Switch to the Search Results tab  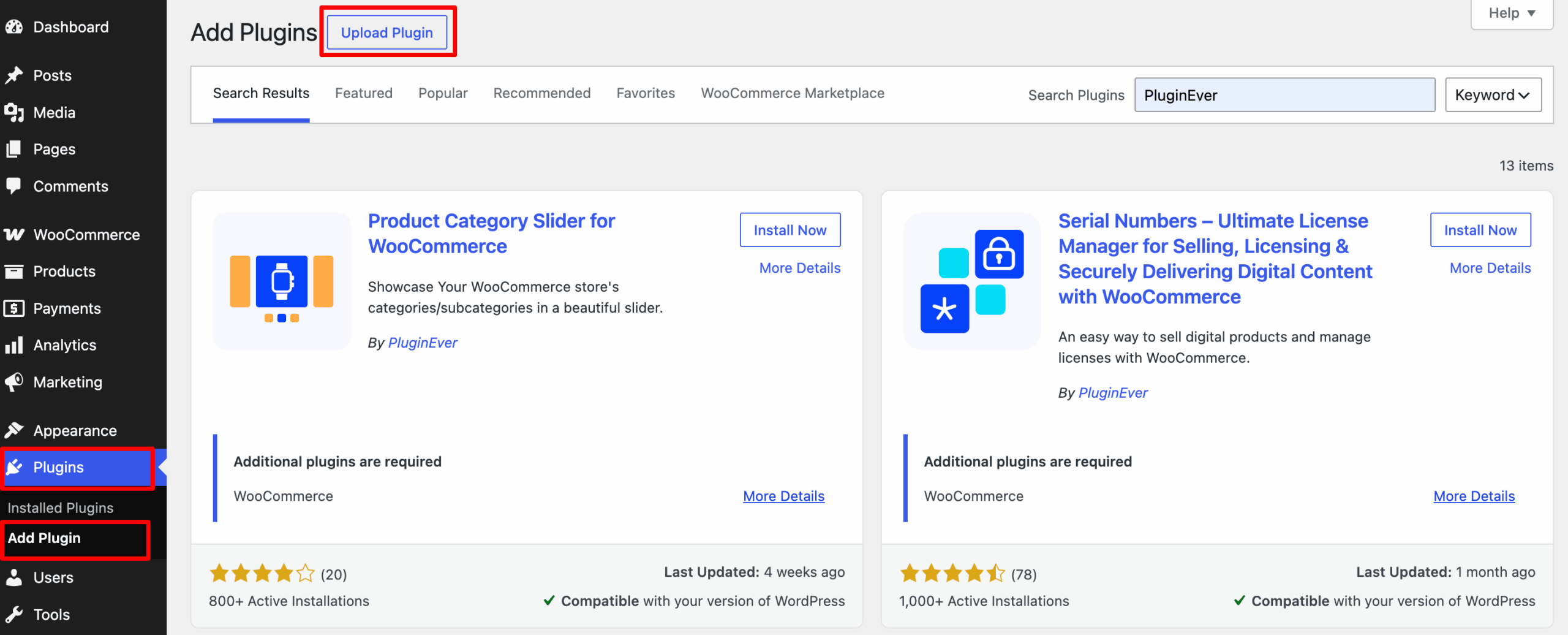pyautogui.click(x=261, y=93)
